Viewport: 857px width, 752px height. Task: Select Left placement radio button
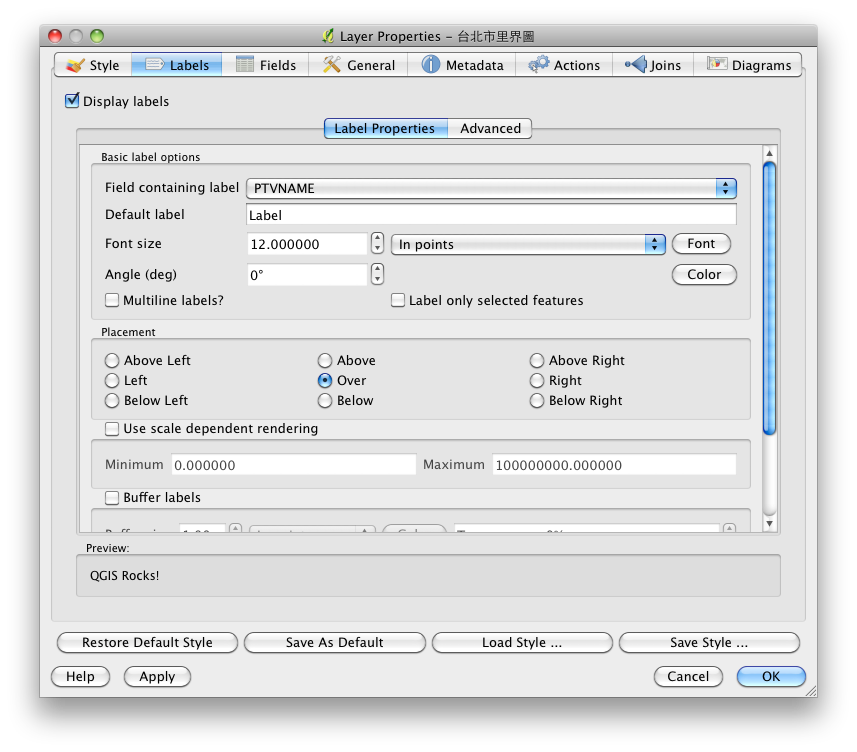coord(111,380)
